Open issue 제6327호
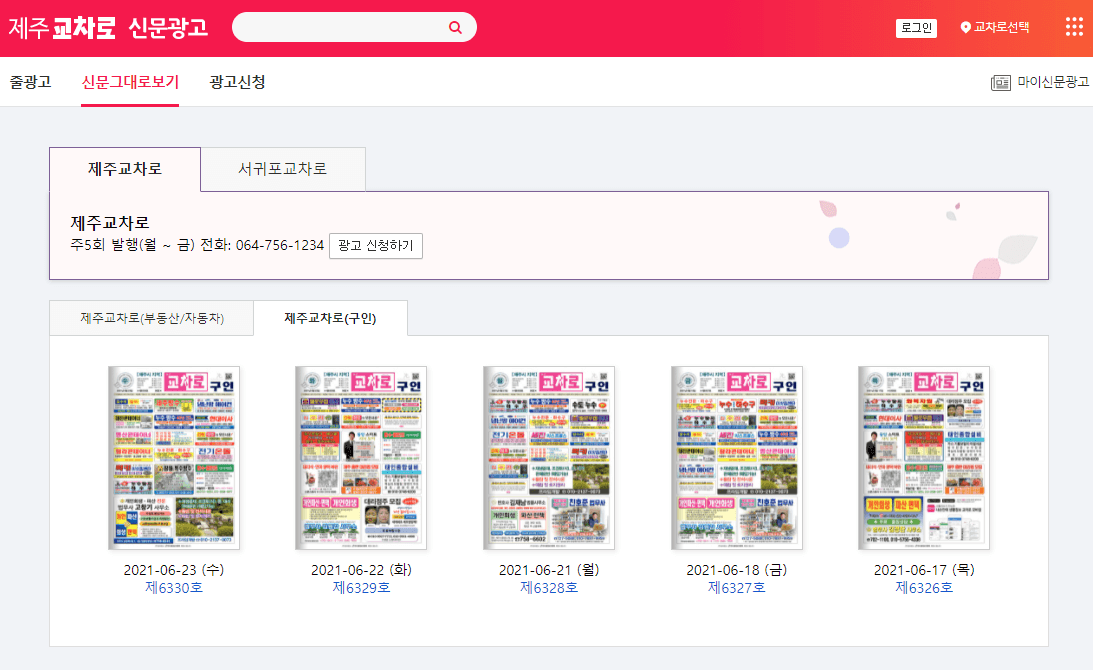 (x=736, y=589)
